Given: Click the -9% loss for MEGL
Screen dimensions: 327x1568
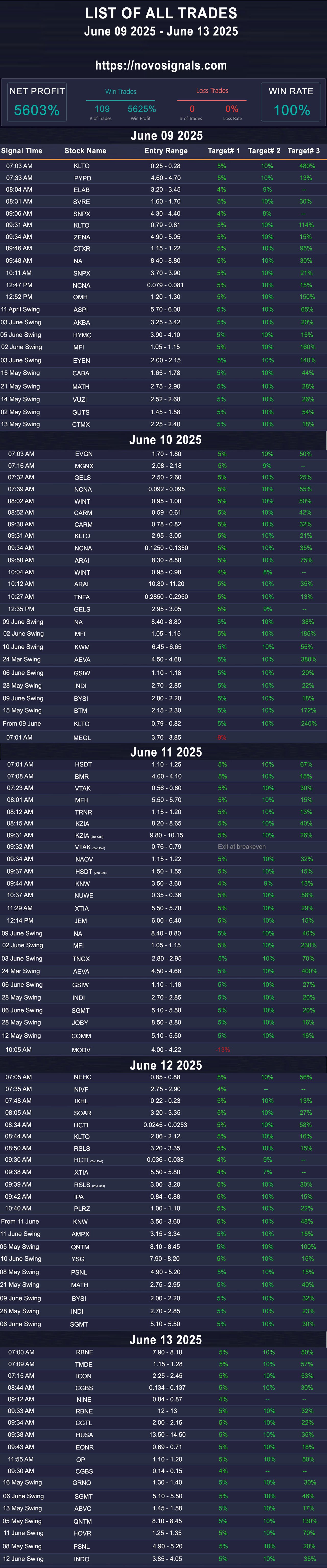Looking at the screenshot, I should pyautogui.click(x=220, y=738).
